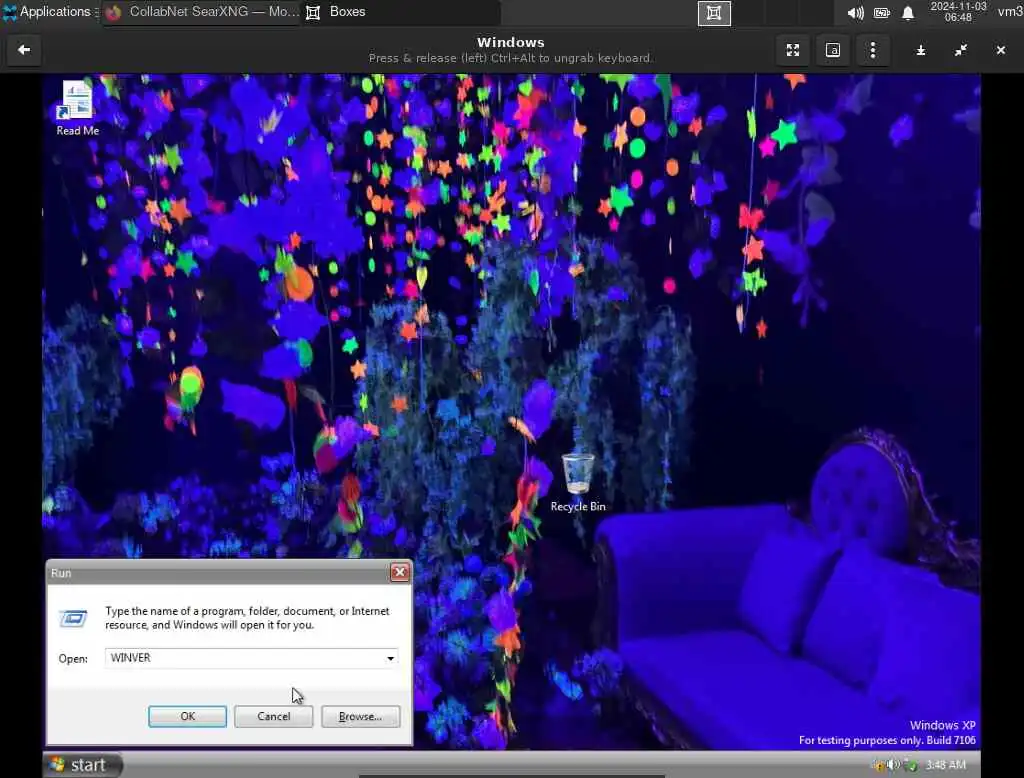This screenshot has width=1024, height=778.
Task: Open the Boxes three-dot menu
Action: [x=872, y=50]
